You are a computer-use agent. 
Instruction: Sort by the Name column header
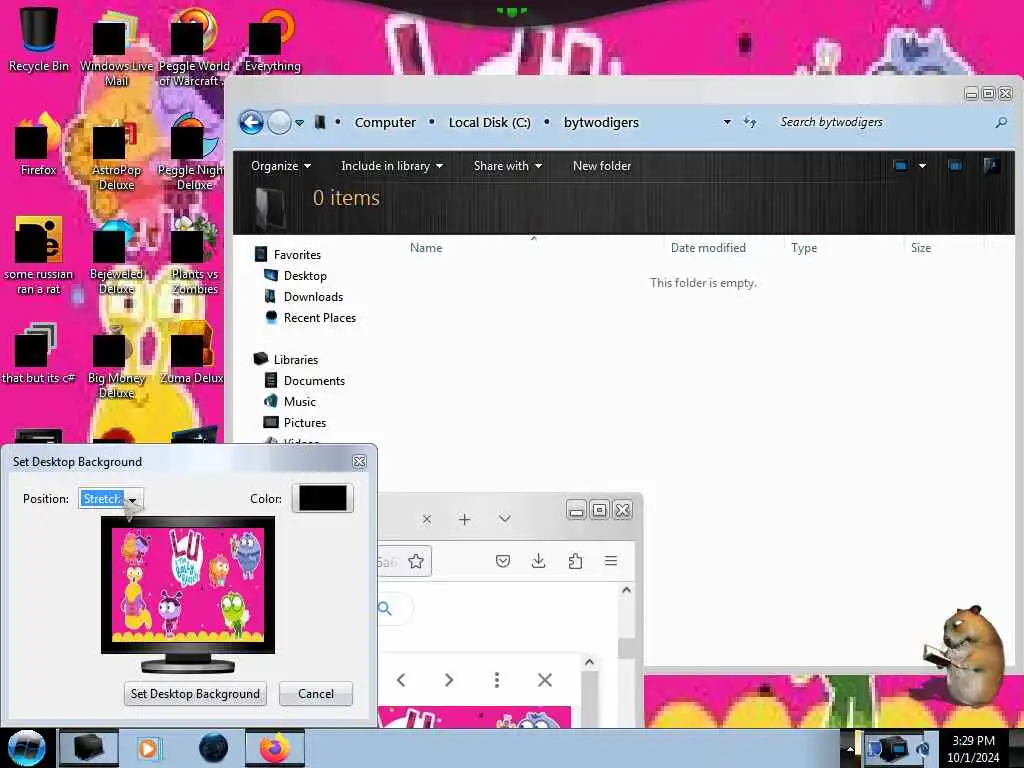click(x=426, y=248)
